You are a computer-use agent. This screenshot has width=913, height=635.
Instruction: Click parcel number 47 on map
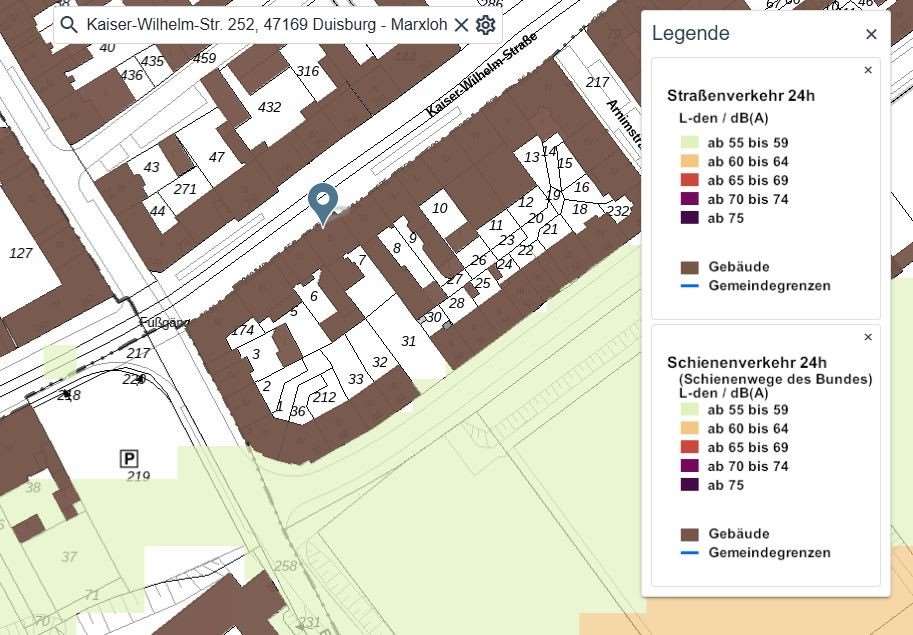tap(217, 157)
